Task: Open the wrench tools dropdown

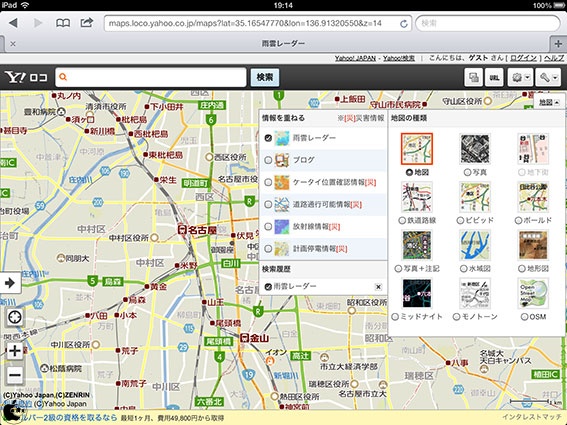Action: 548,77
